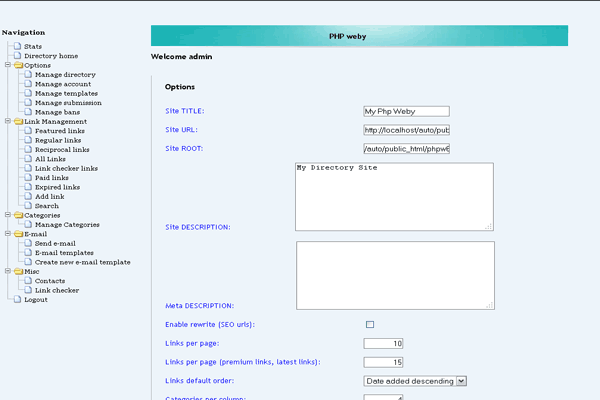600x400 pixels.
Task: Click the Site DESCRIPTION text area
Action: coord(395,197)
